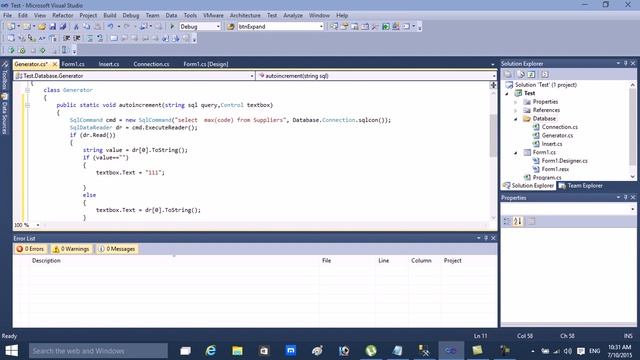Screen dimensions: 640x360
Task: Open the 100 % zoom dropdown
Action: click(38, 225)
